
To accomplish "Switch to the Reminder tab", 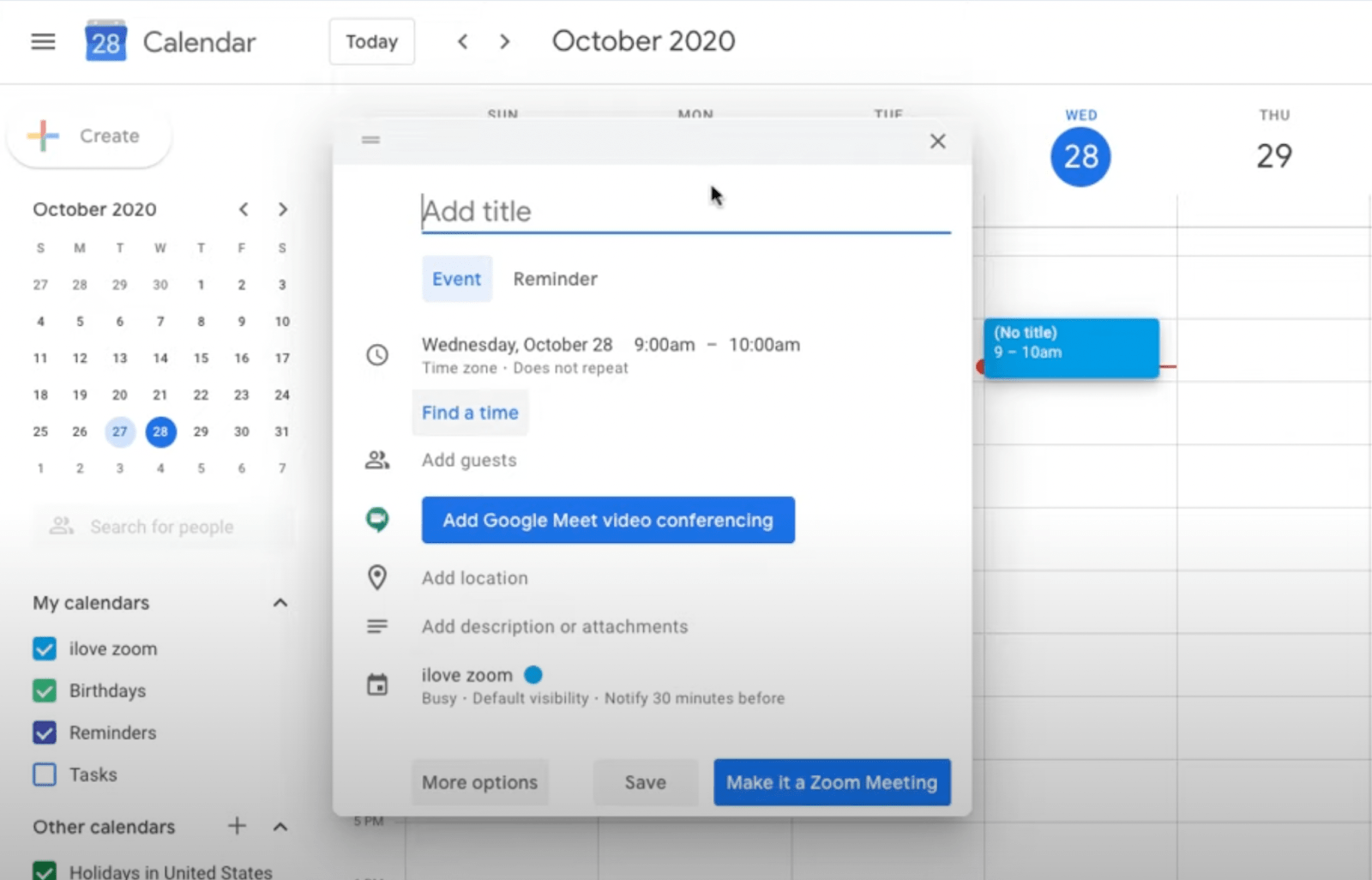I will (x=555, y=278).
